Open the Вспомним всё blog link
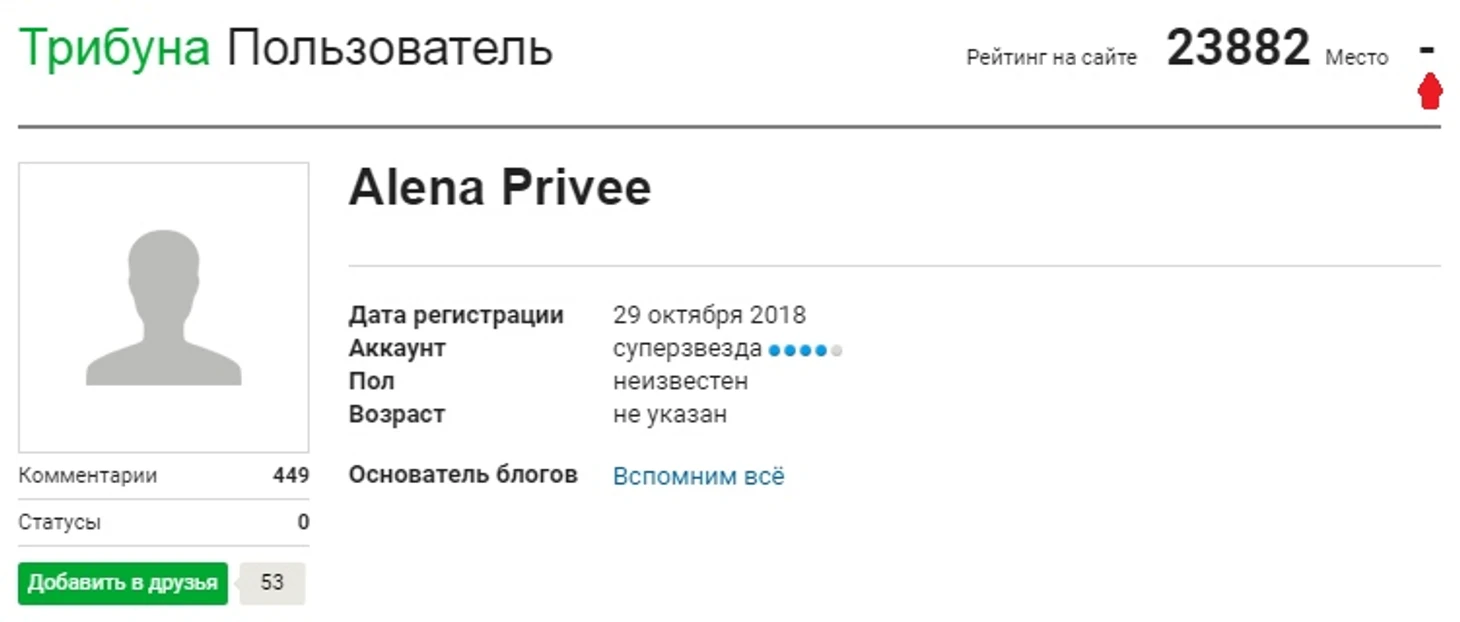Viewport: 1460px width, 622px height. [x=699, y=476]
